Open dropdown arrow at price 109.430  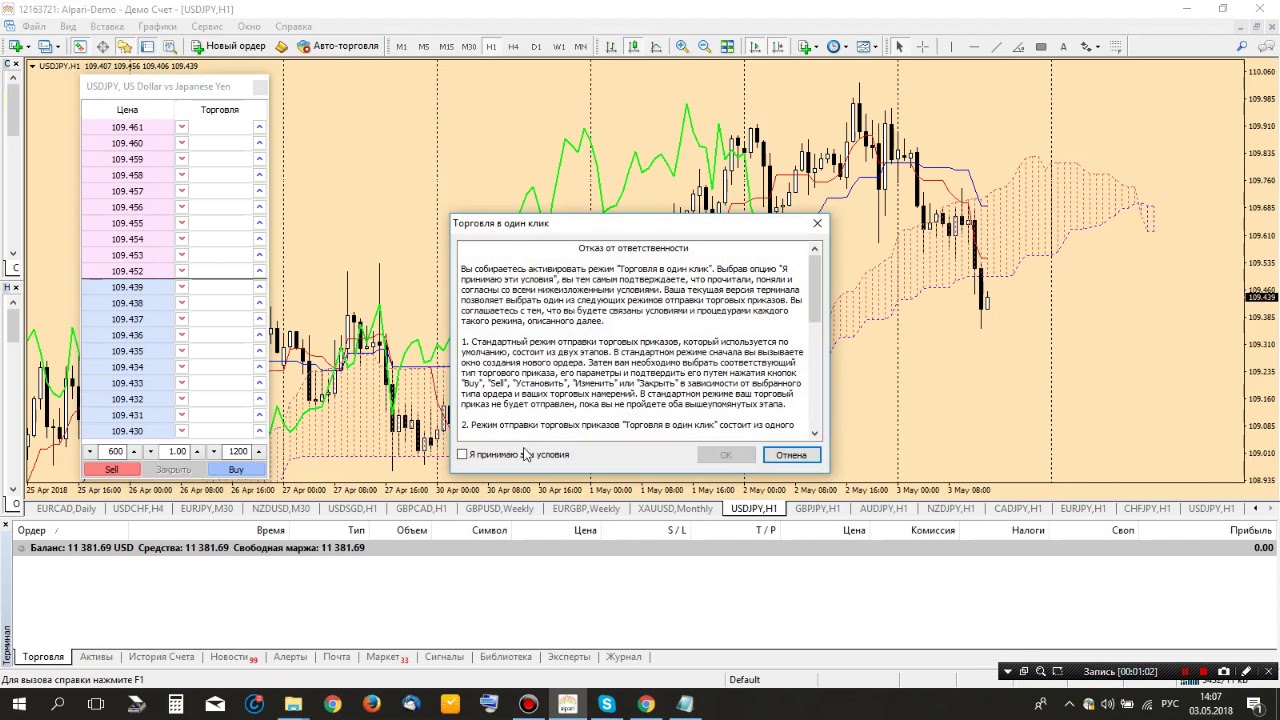182,431
